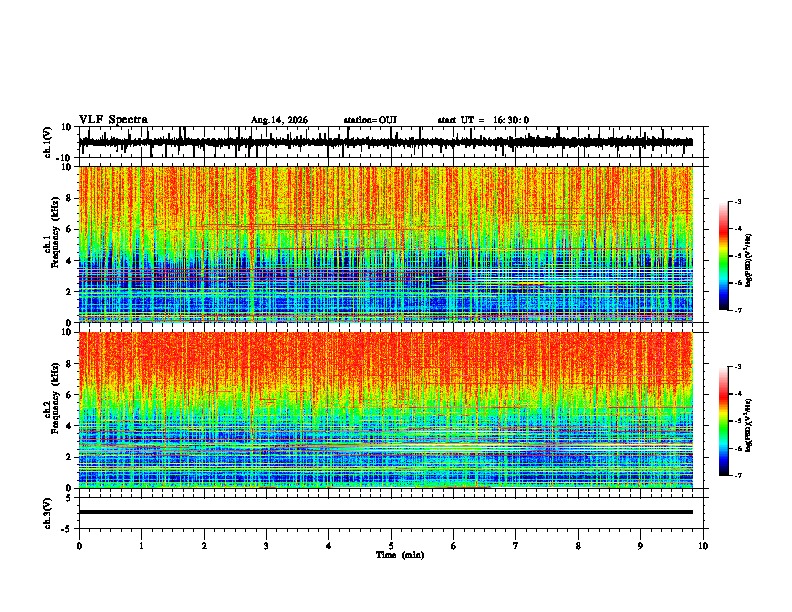Screen dimensions: 792x612
Task: Click the -10 tick label of ch.1(V) waveform
Action: coord(65,158)
